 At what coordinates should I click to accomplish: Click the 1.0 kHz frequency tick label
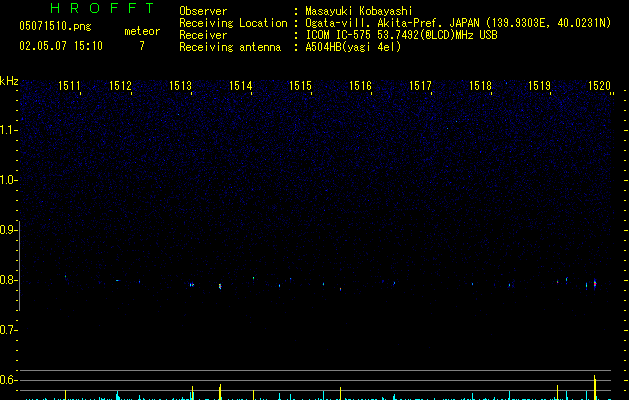tap(8, 180)
